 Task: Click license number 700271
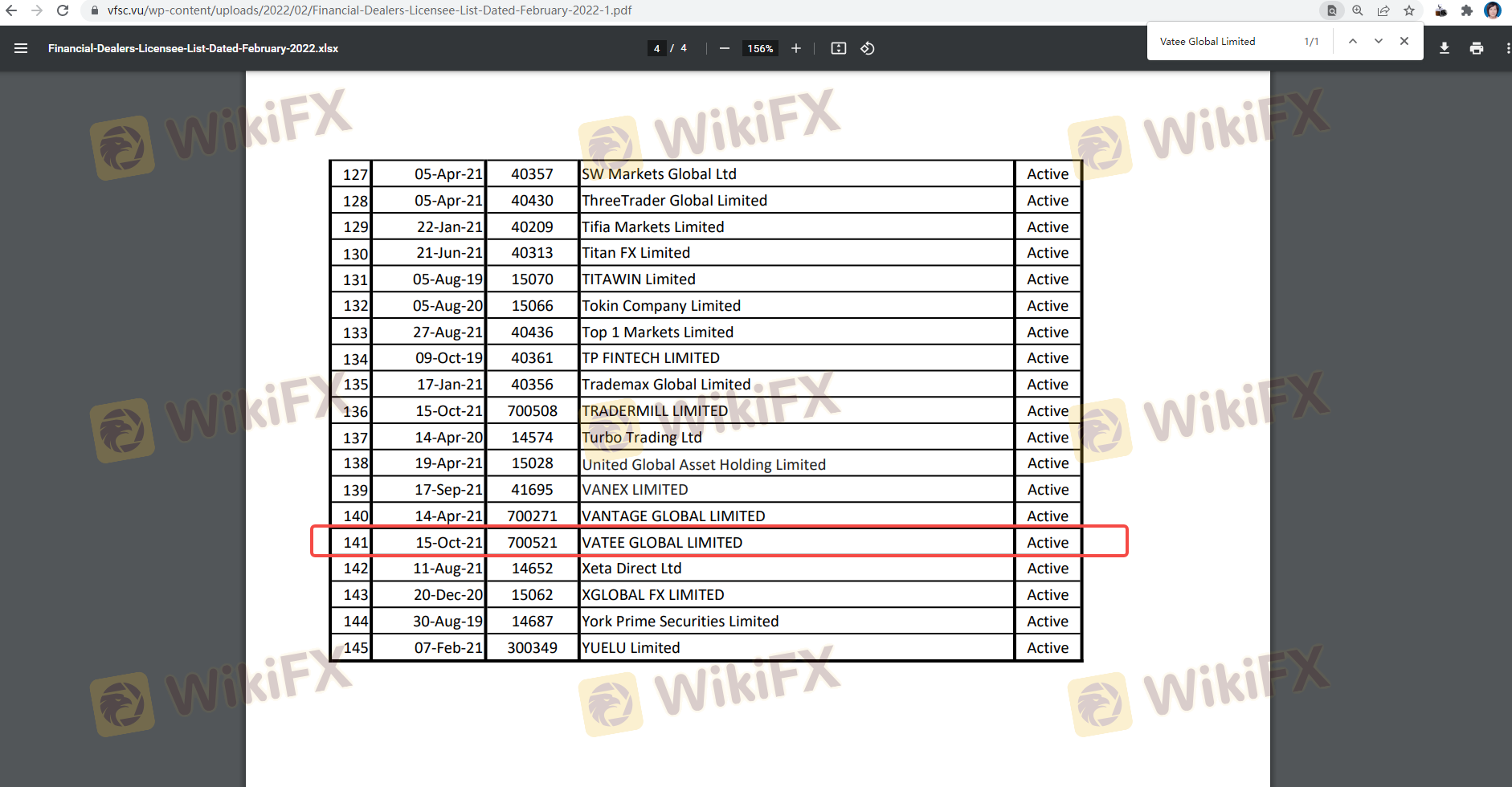coord(532,516)
